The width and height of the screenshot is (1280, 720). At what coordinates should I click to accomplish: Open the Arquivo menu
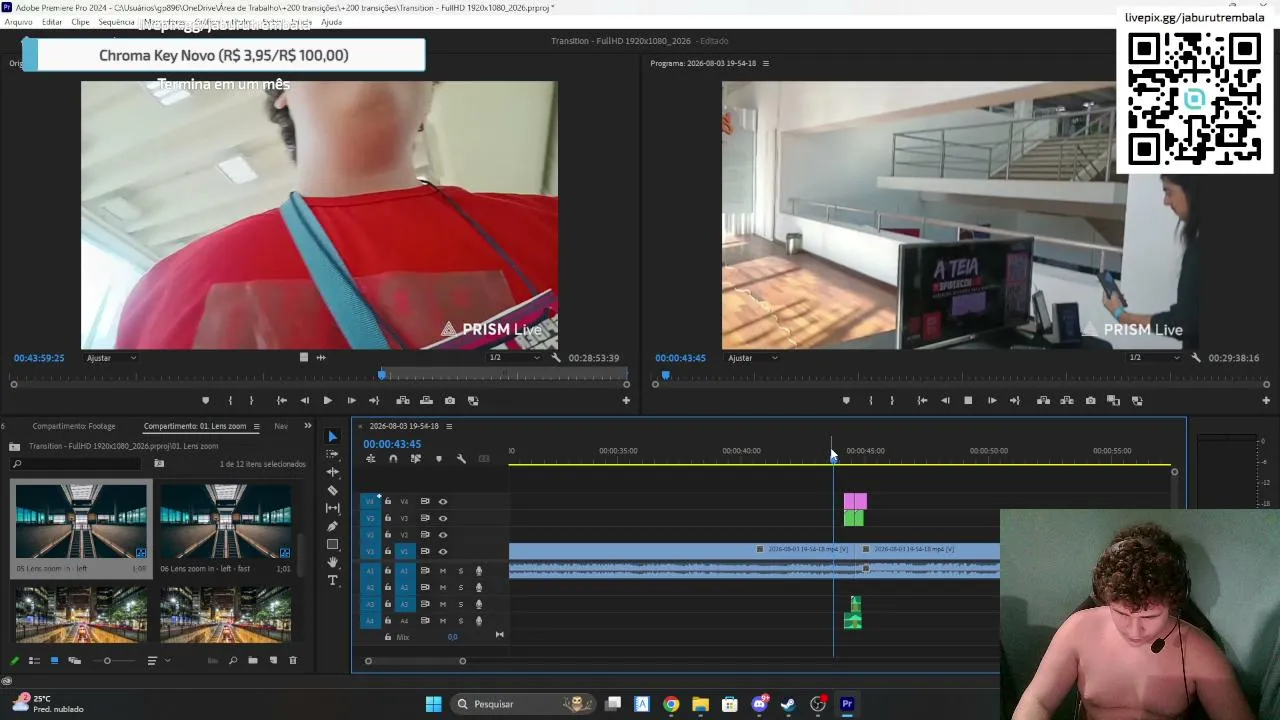click(x=19, y=22)
